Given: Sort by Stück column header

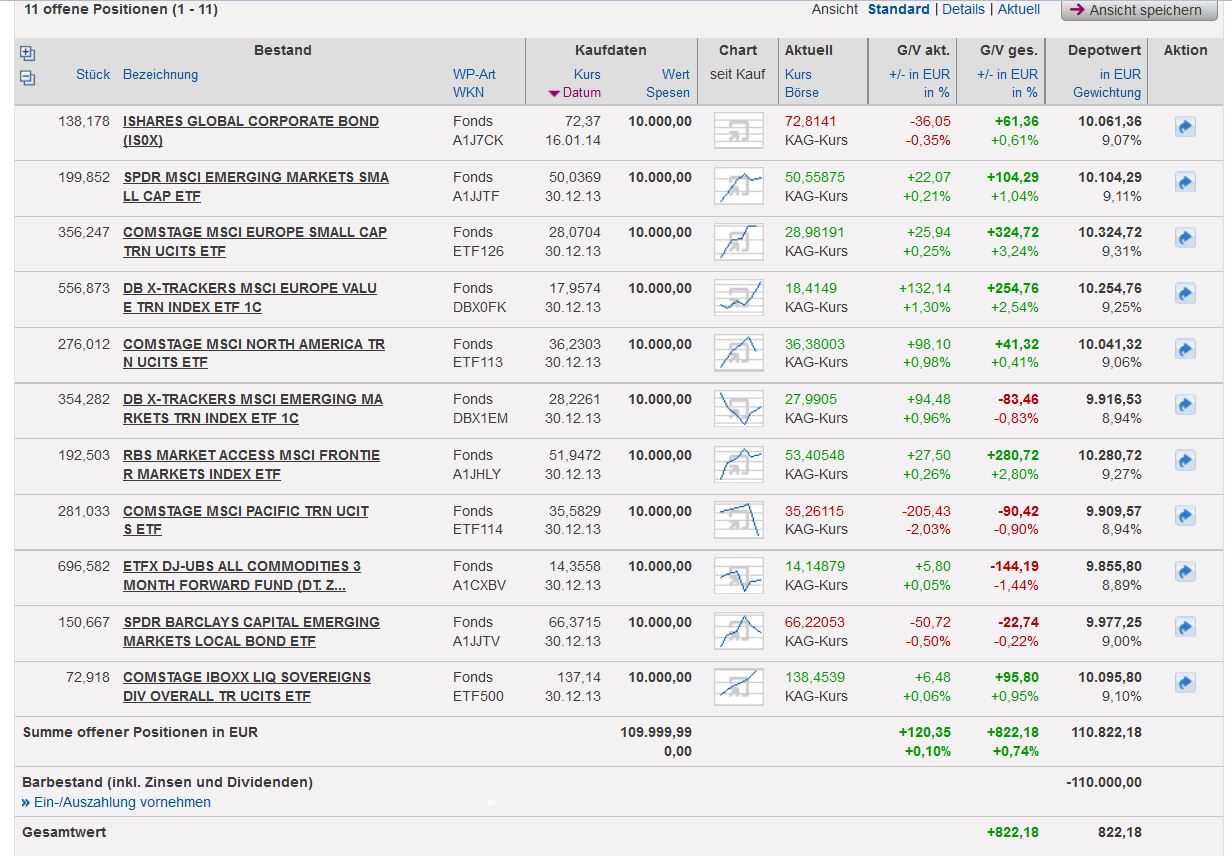Looking at the screenshot, I should pyautogui.click(x=93, y=74).
